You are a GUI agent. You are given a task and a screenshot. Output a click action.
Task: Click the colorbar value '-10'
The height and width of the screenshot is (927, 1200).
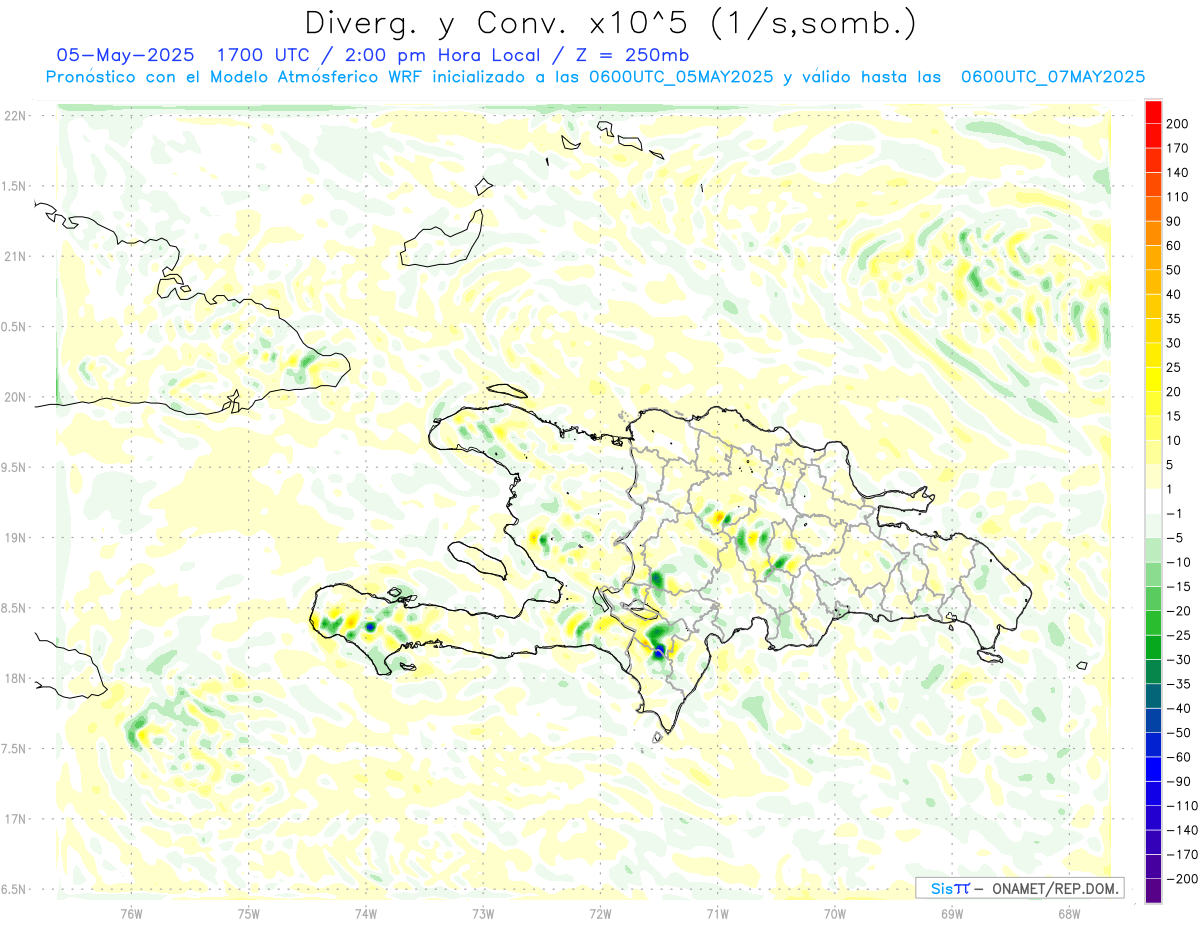click(1181, 562)
